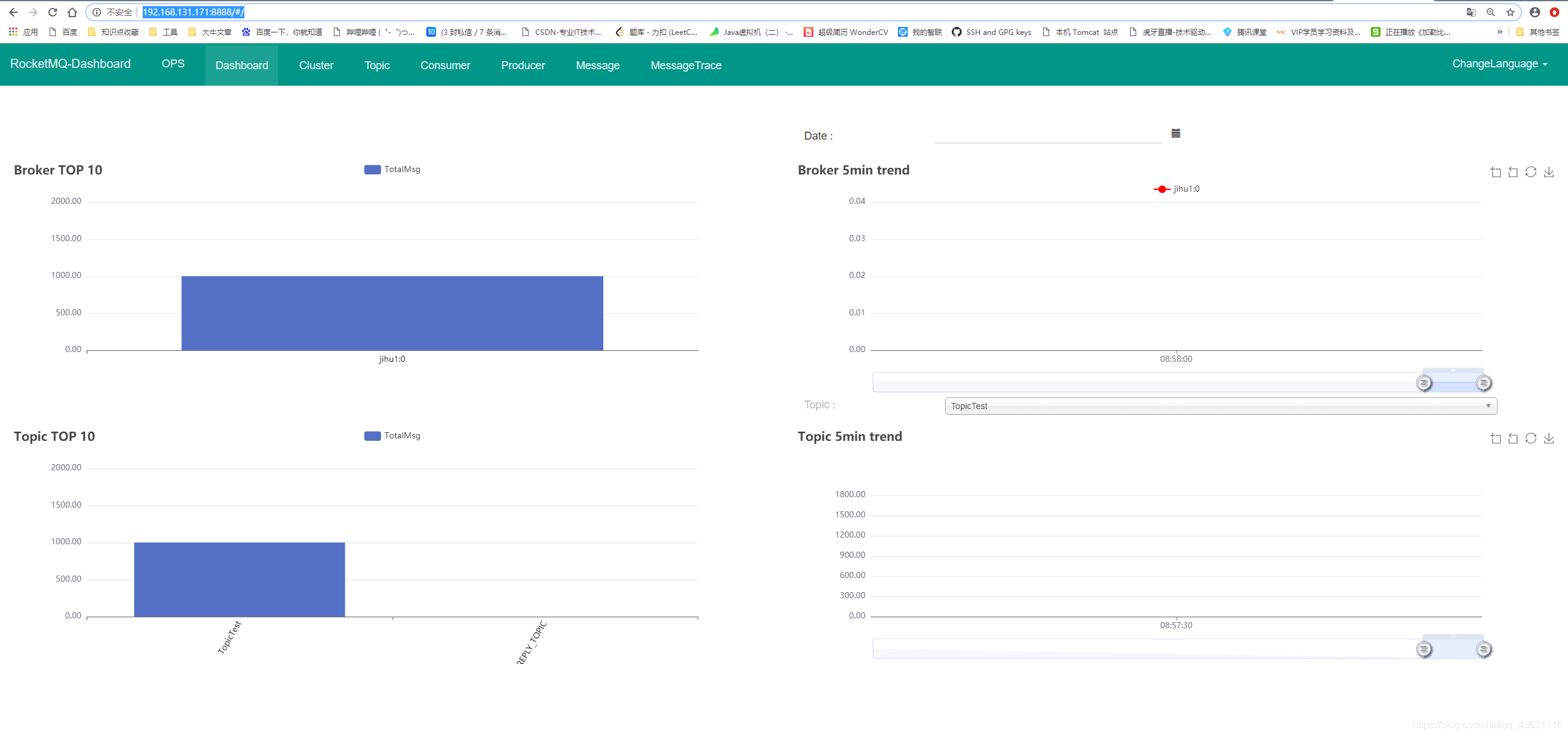The height and width of the screenshot is (736, 1568).
Task: Click Topic trend area zoom icon
Action: (1496, 438)
